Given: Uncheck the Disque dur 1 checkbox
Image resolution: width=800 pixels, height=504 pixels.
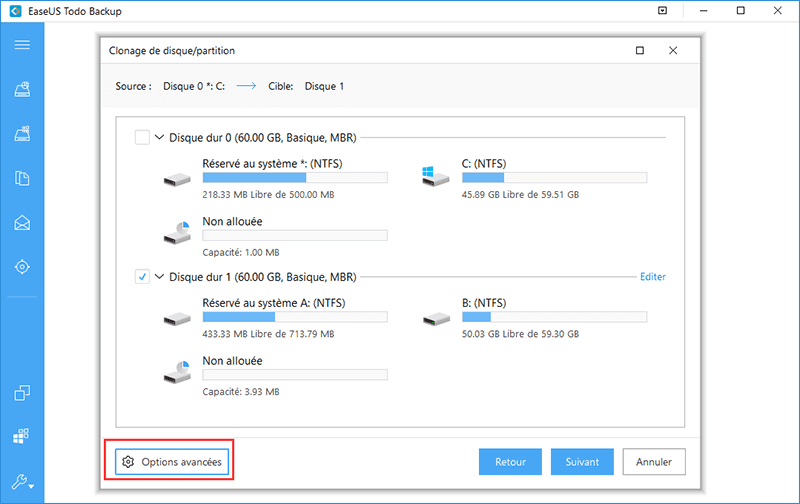Looking at the screenshot, I should click(142, 277).
